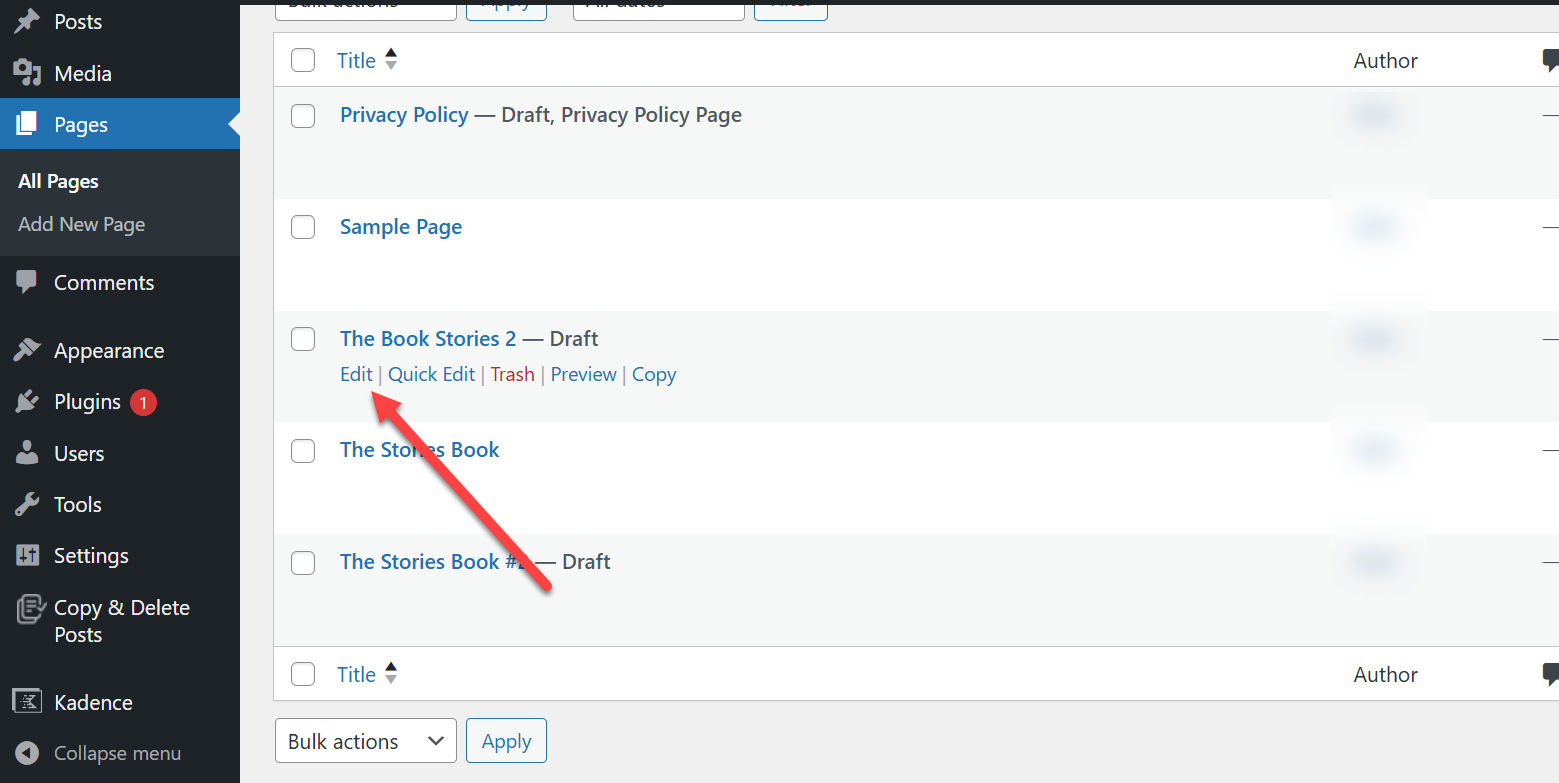Click Edit under The Book Stories 2
The image size is (1559, 783).
[356, 374]
